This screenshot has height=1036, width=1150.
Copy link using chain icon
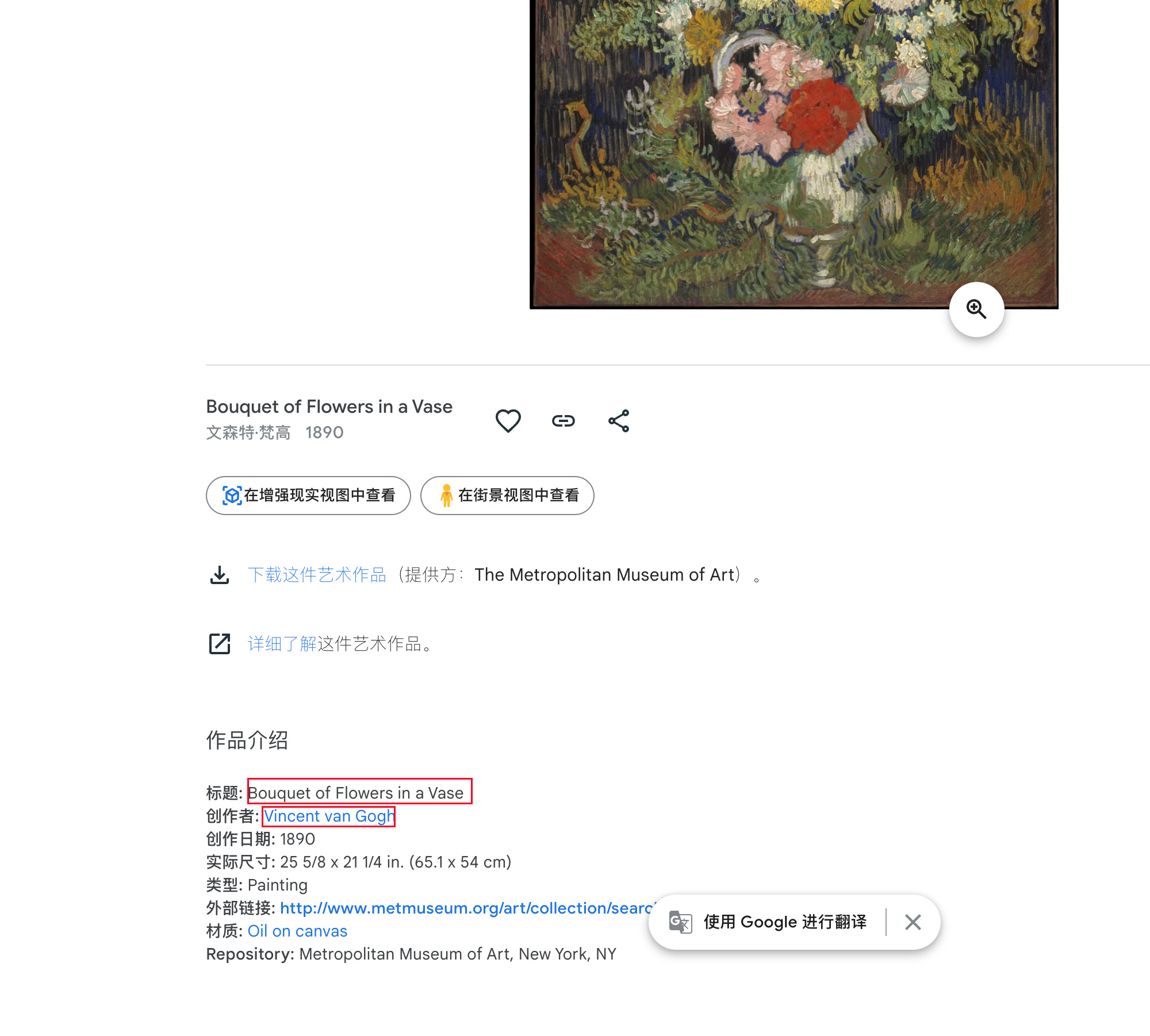coord(563,421)
